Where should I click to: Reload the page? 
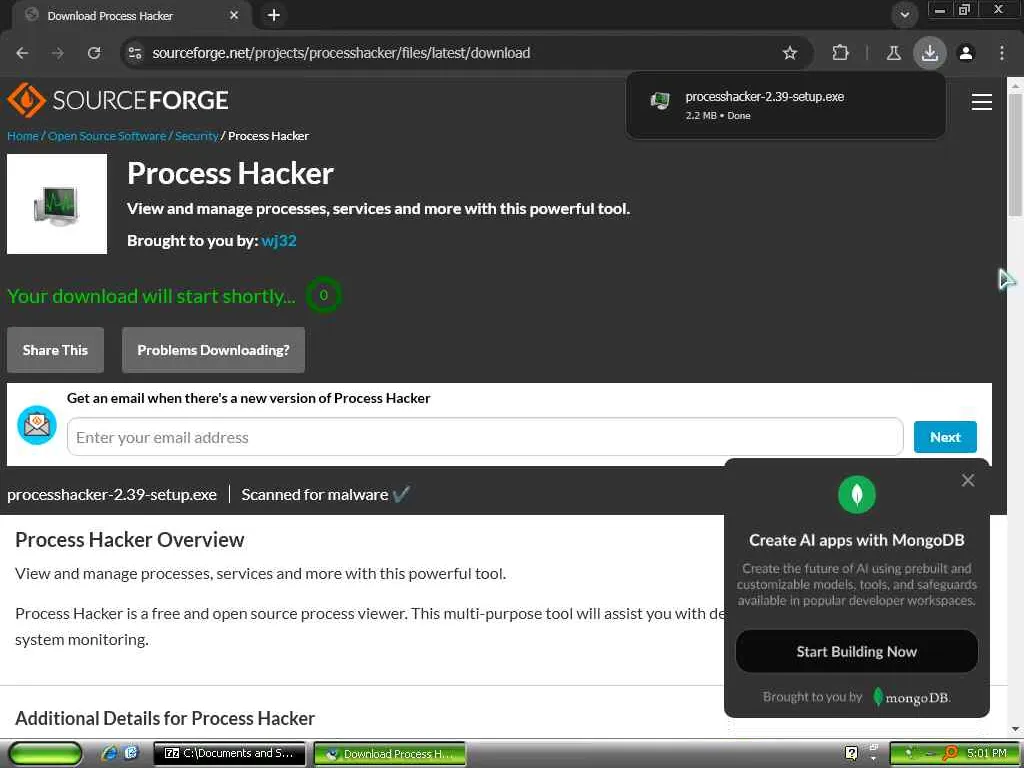(94, 53)
